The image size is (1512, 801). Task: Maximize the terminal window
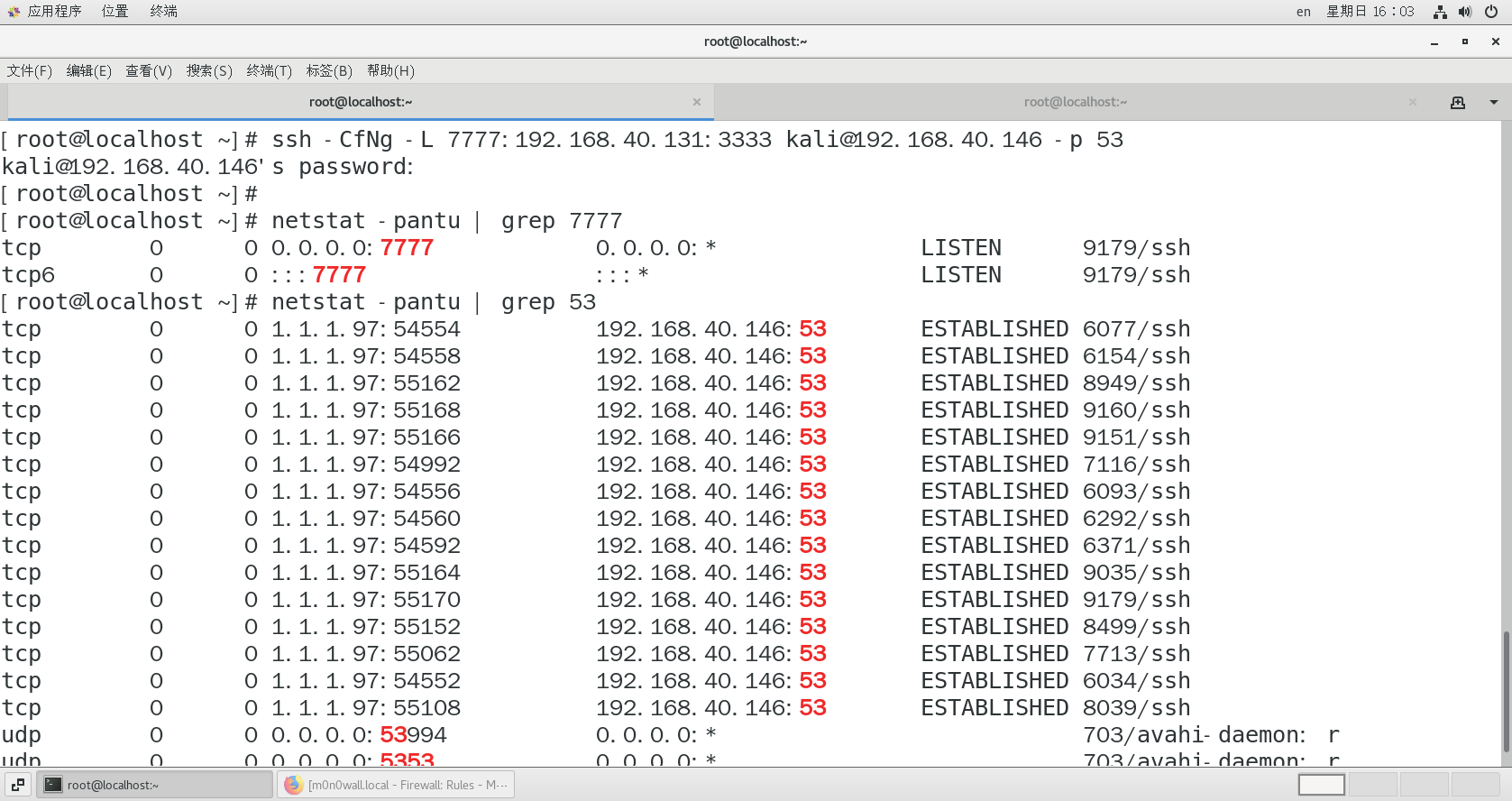click(1465, 41)
